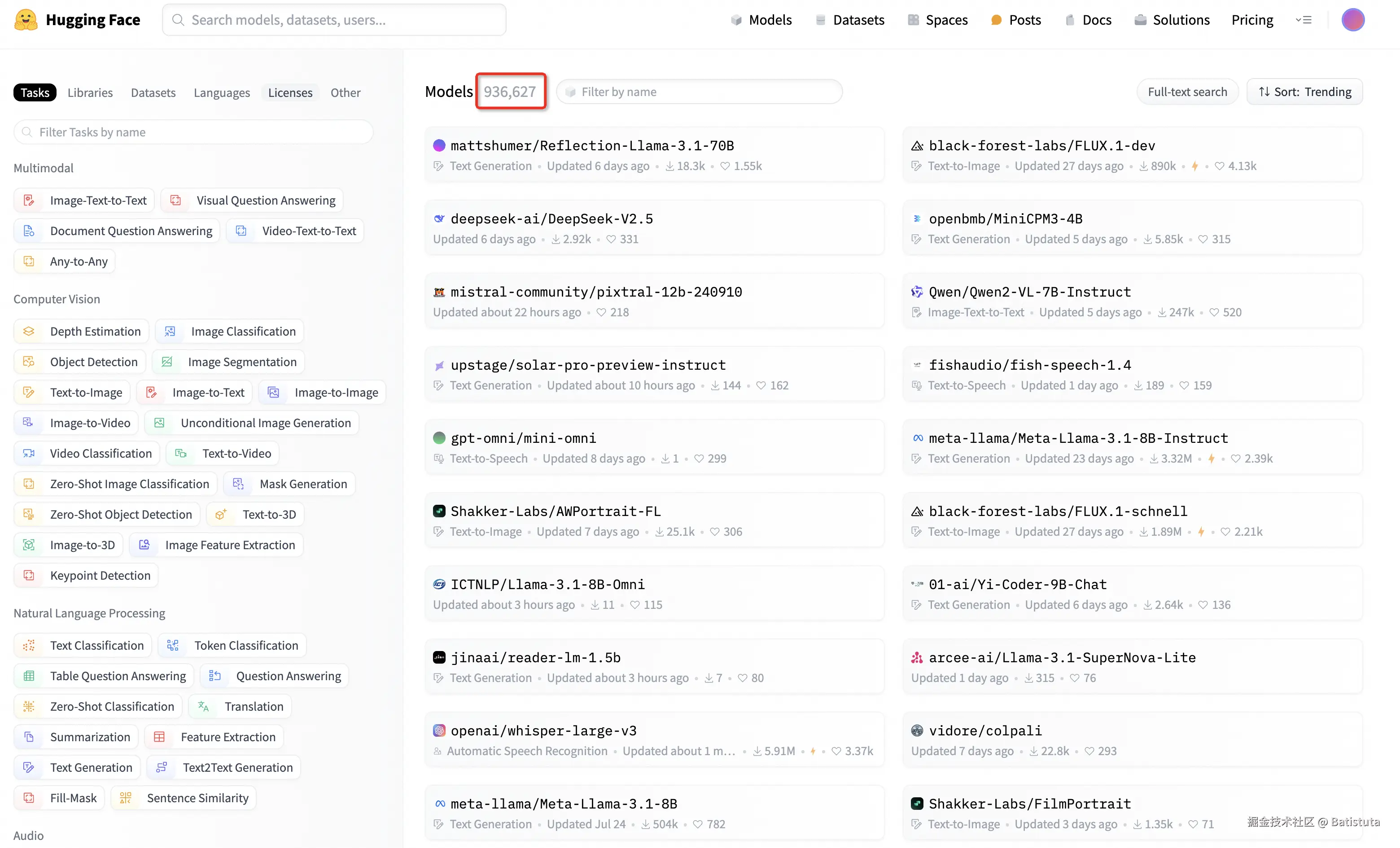Click the Hugging Face emoji logo
The width and height of the screenshot is (1400, 848).
[26, 19]
